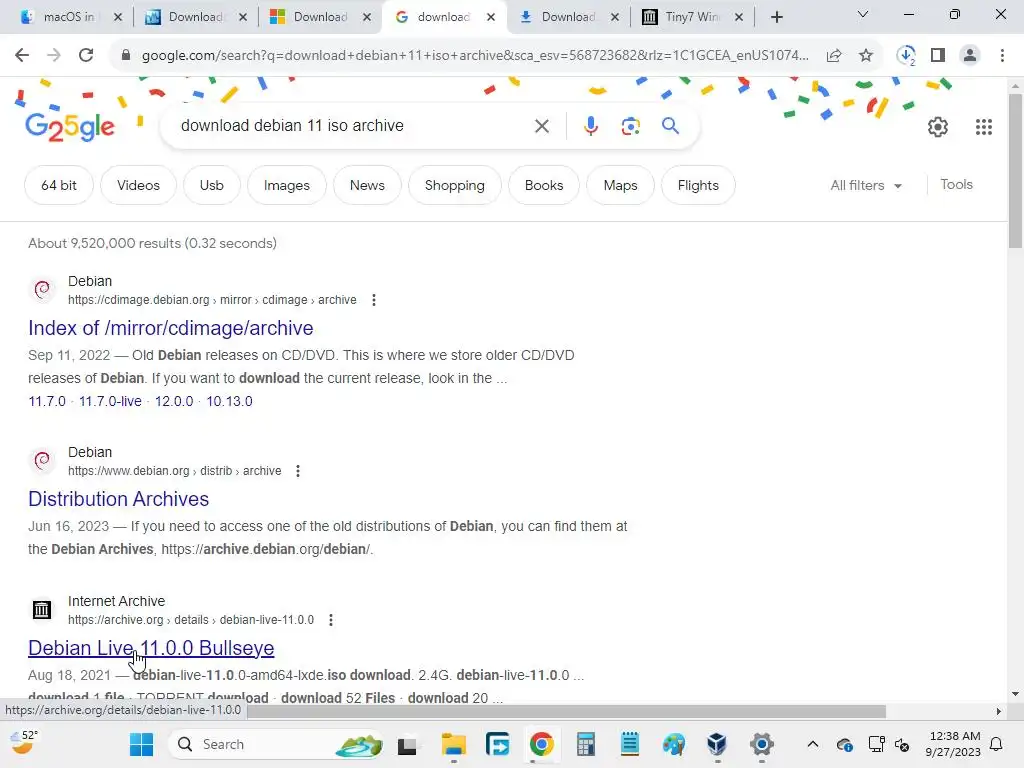Click the Windows taskbar Search box
Viewport: 1024px width, 768px height.
point(277,744)
